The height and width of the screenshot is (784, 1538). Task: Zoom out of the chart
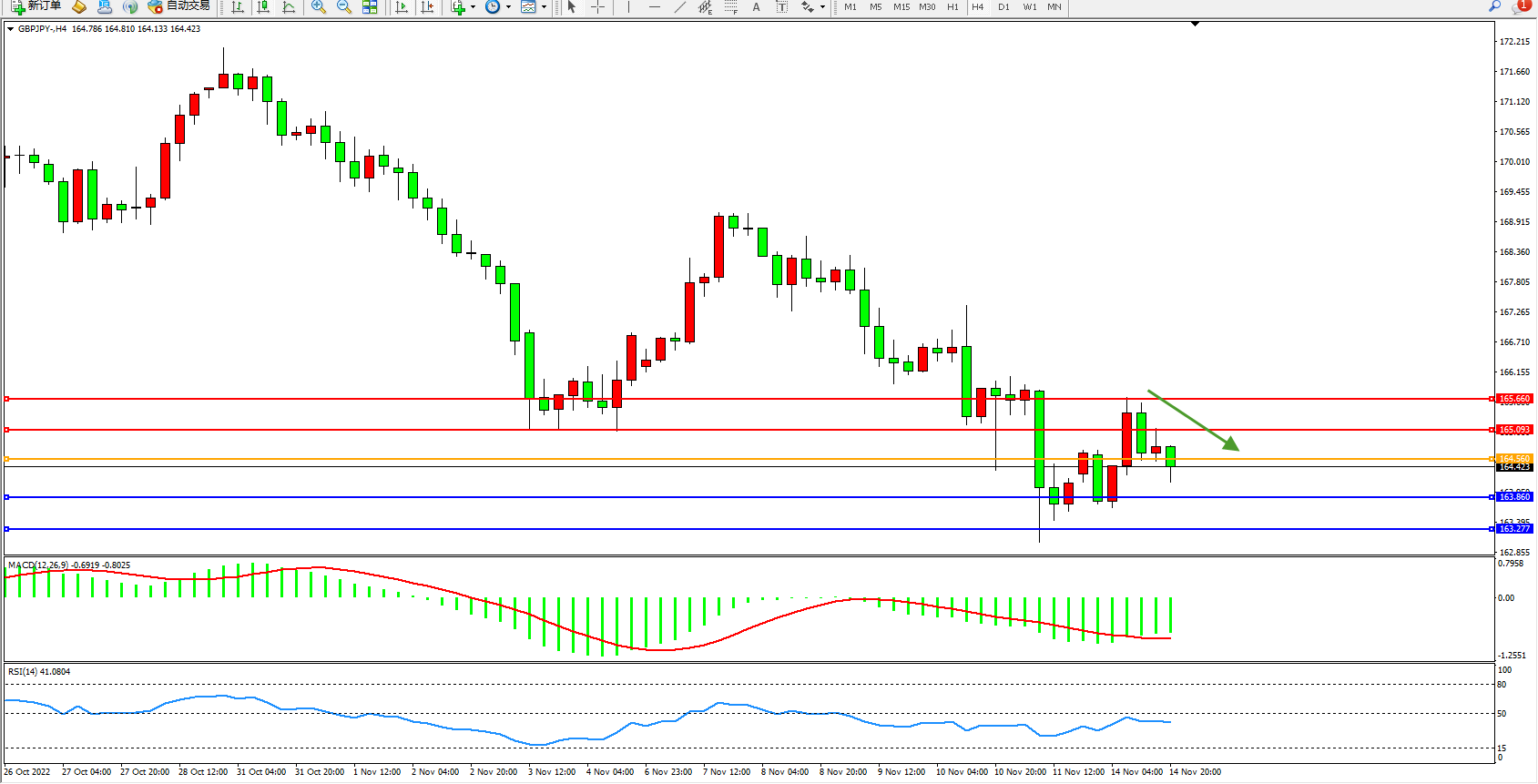pyautogui.click(x=344, y=7)
